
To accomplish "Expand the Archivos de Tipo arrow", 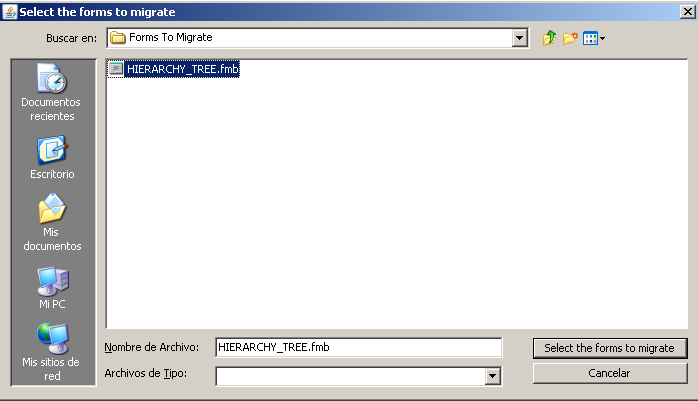I will [x=492, y=376].
